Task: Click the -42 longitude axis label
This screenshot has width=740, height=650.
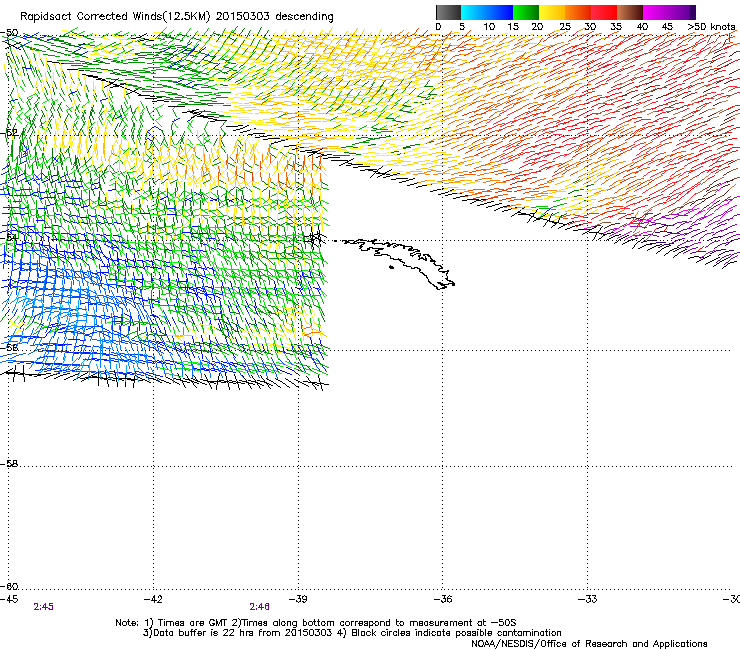Action: pyautogui.click(x=153, y=599)
